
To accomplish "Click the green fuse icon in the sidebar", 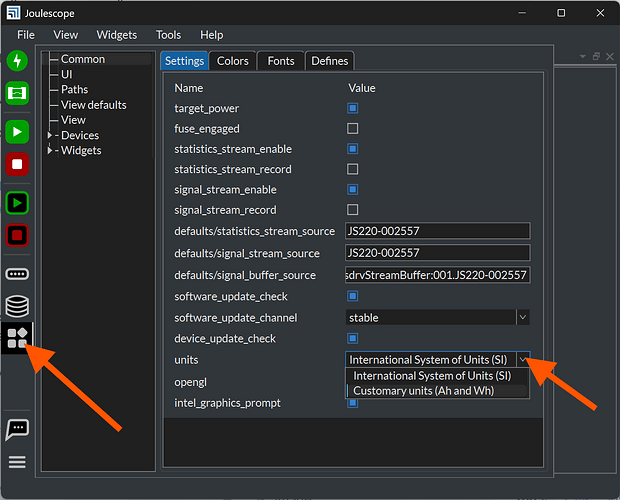I will point(17,93).
